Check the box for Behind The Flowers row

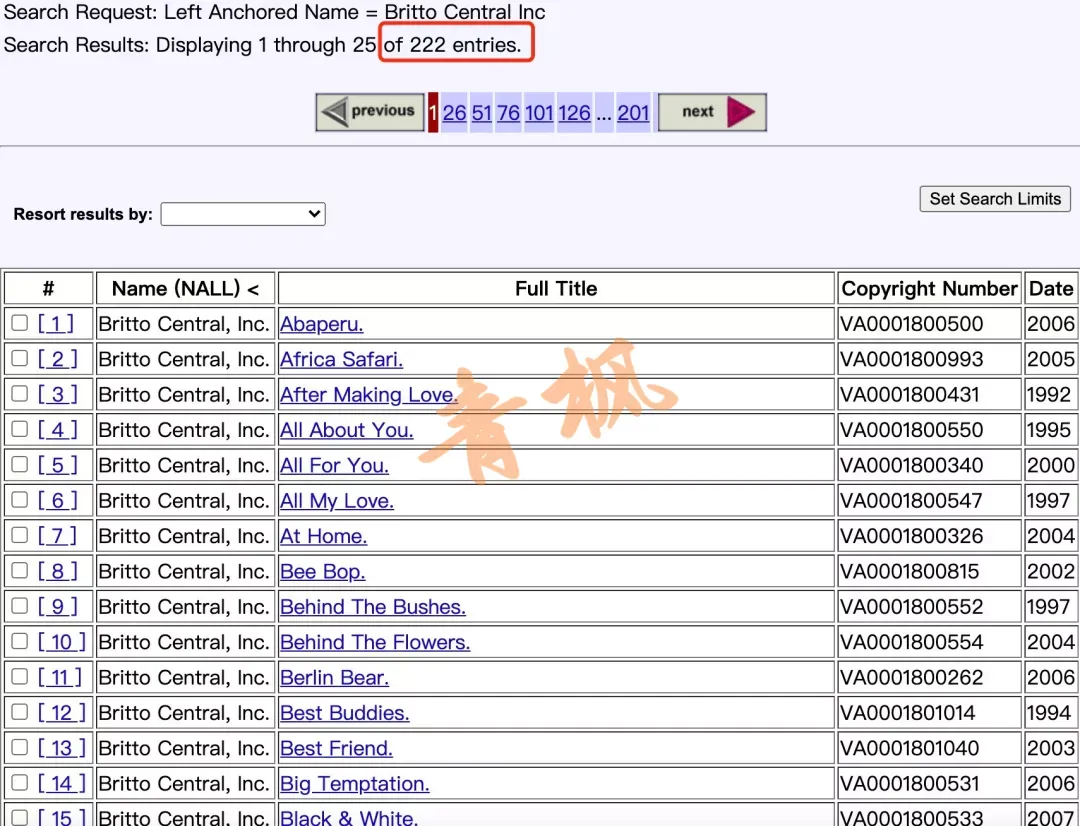19,641
